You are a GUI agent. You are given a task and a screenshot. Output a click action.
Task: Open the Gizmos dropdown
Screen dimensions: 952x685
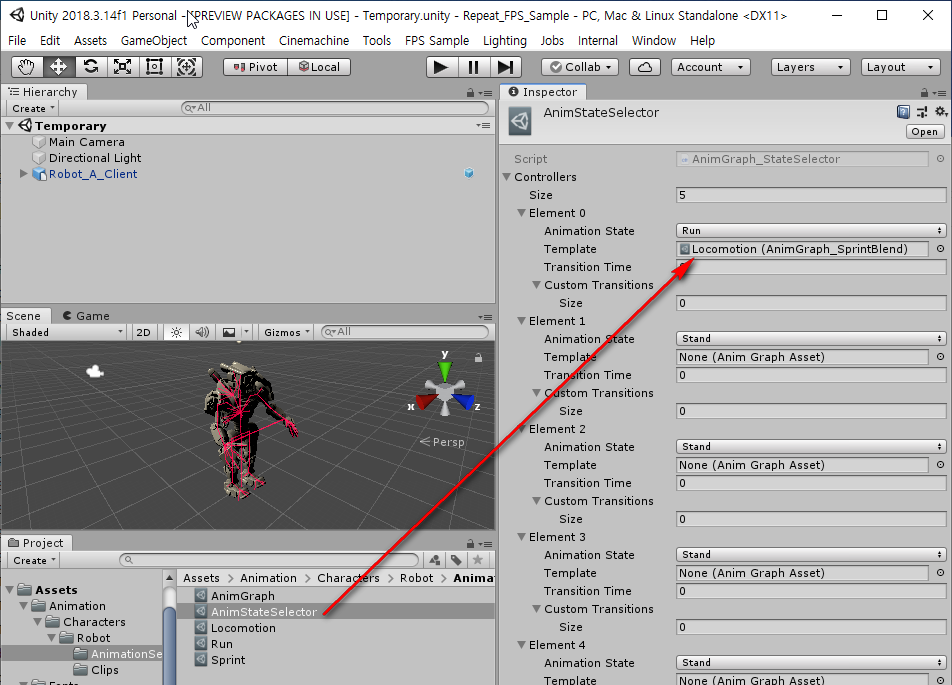(x=287, y=332)
